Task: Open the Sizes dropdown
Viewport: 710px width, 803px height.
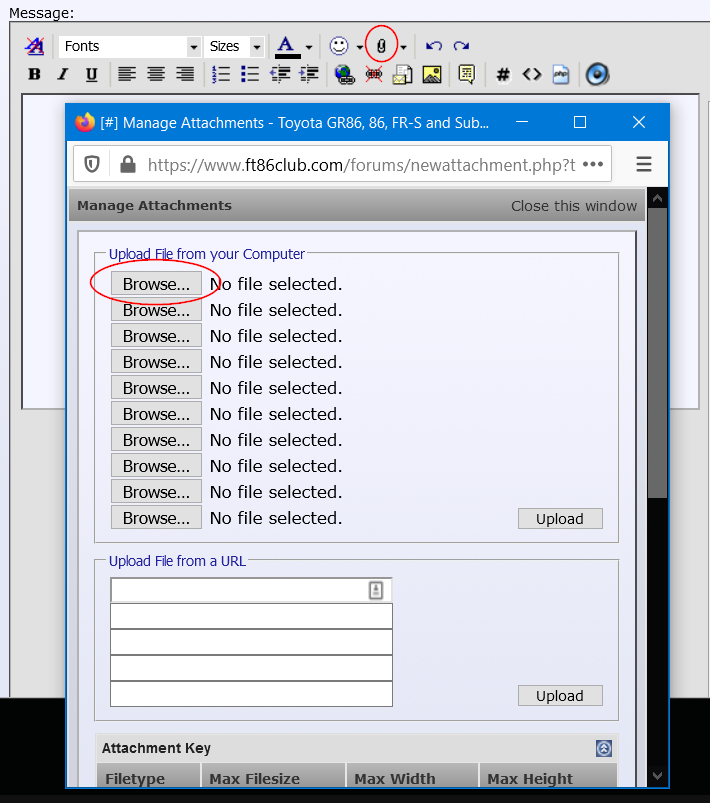Action: [234, 46]
